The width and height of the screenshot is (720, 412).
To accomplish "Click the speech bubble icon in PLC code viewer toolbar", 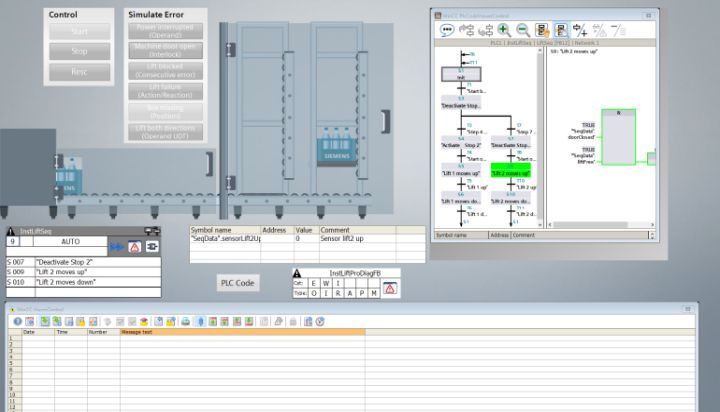I will 447,30.
